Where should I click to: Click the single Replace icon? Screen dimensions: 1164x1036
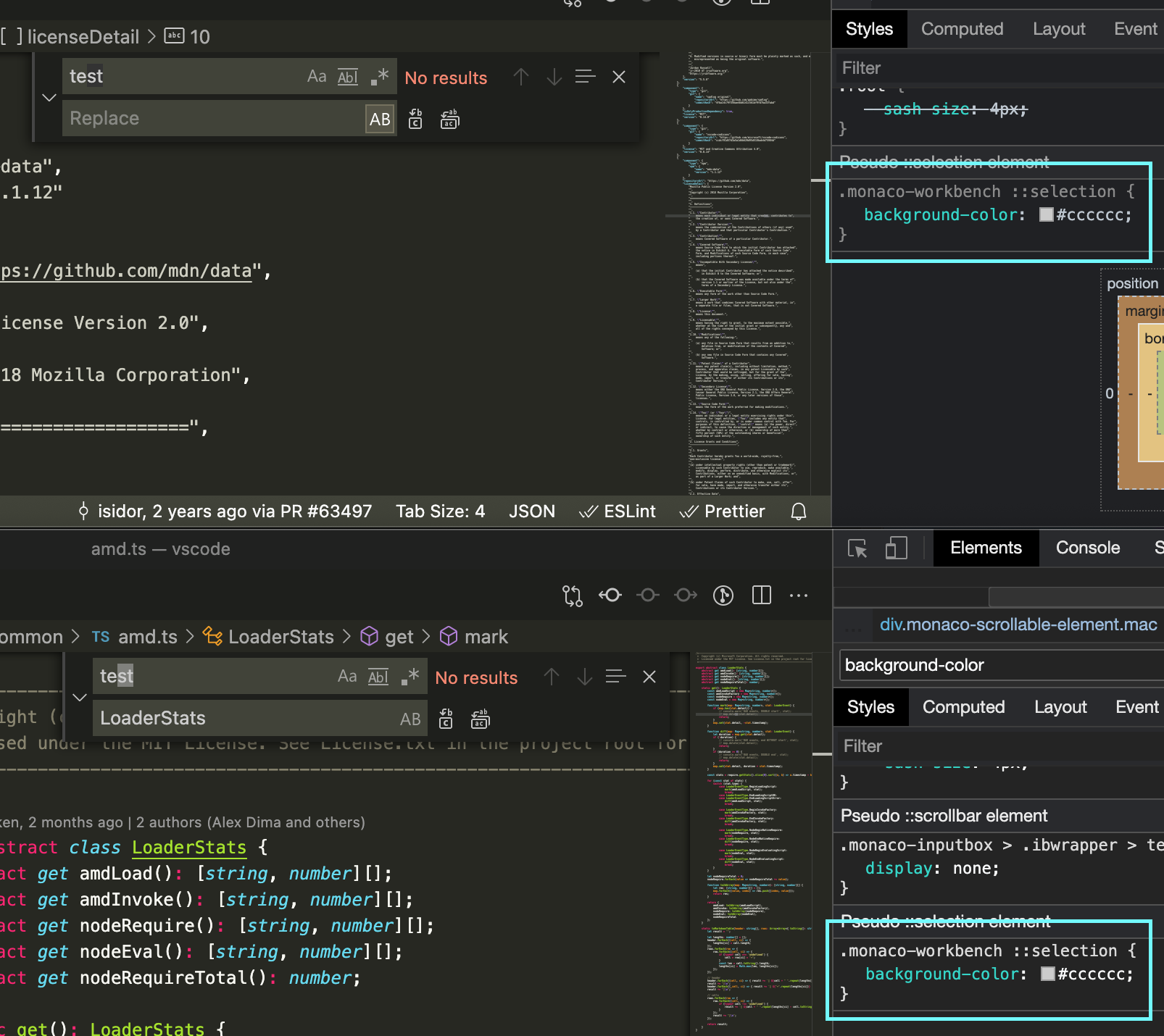pos(415,119)
